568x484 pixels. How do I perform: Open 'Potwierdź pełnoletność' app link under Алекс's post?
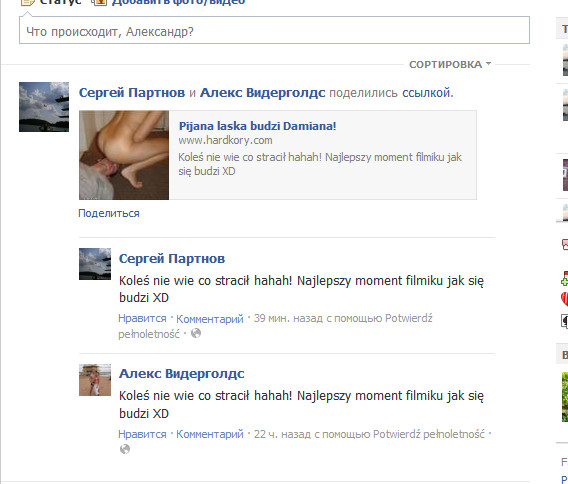[429, 434]
